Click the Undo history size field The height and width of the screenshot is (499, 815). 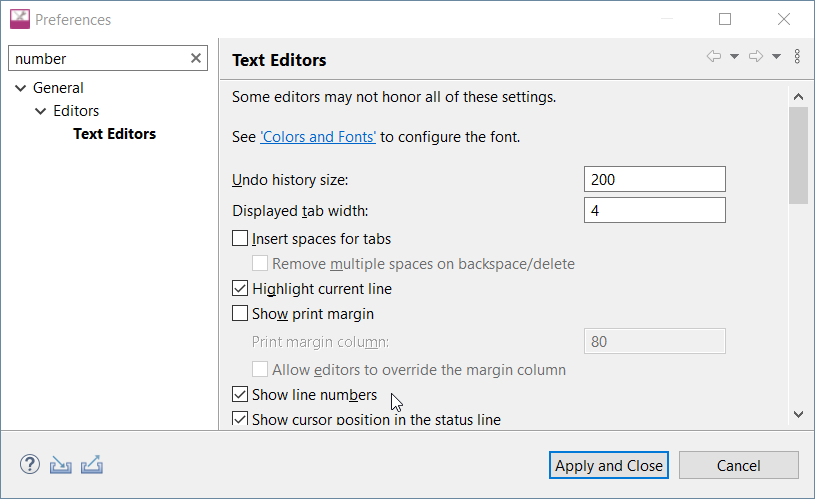pyautogui.click(x=654, y=180)
